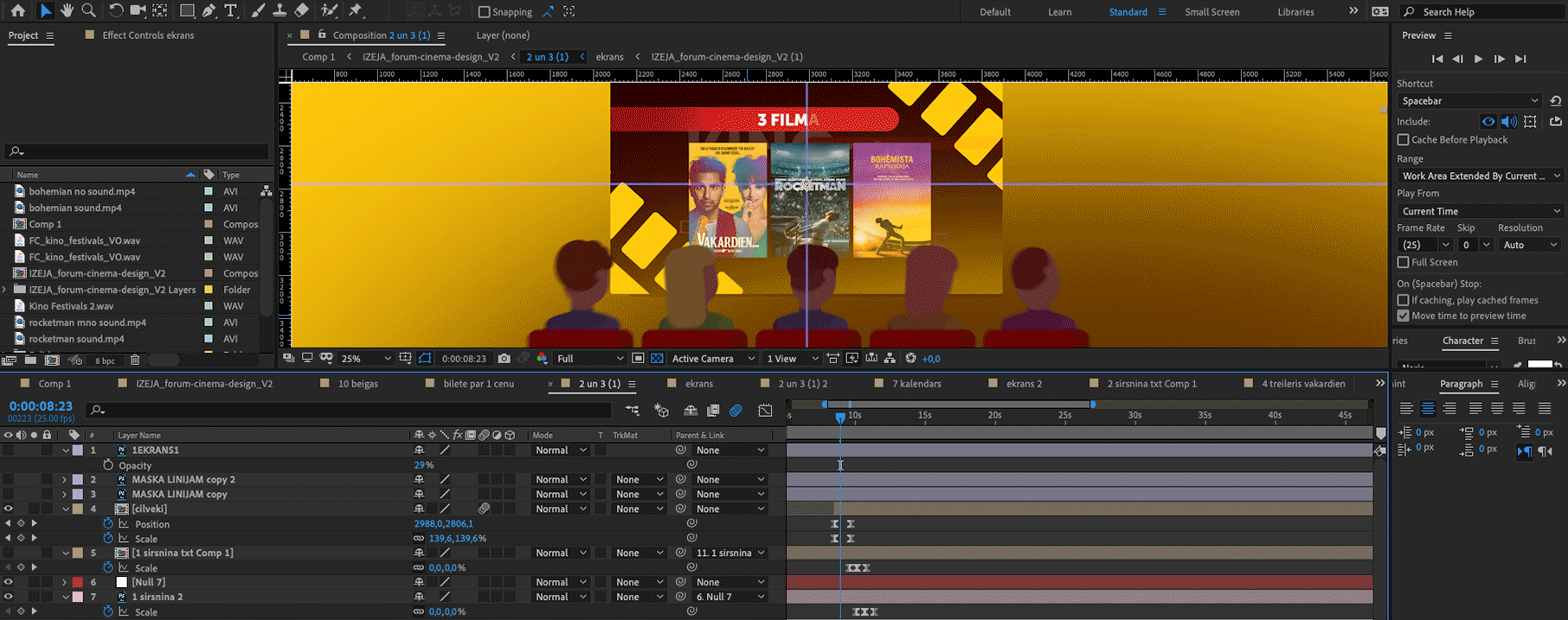Enable motion blur for timeline layers

736,410
